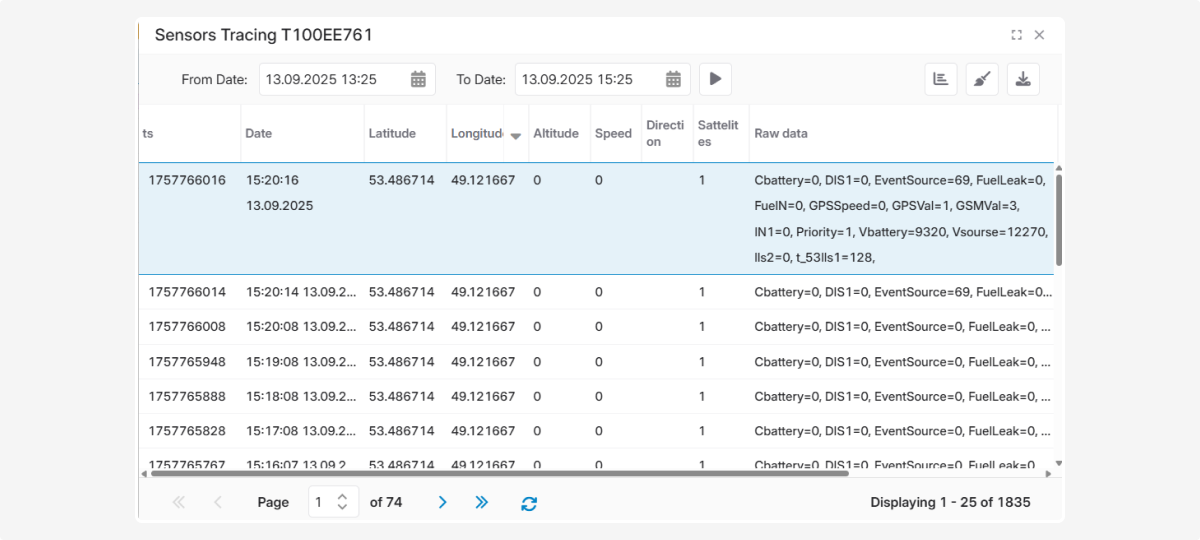Sort by the Latitude column header
The width and height of the screenshot is (1200, 540).
tap(392, 133)
